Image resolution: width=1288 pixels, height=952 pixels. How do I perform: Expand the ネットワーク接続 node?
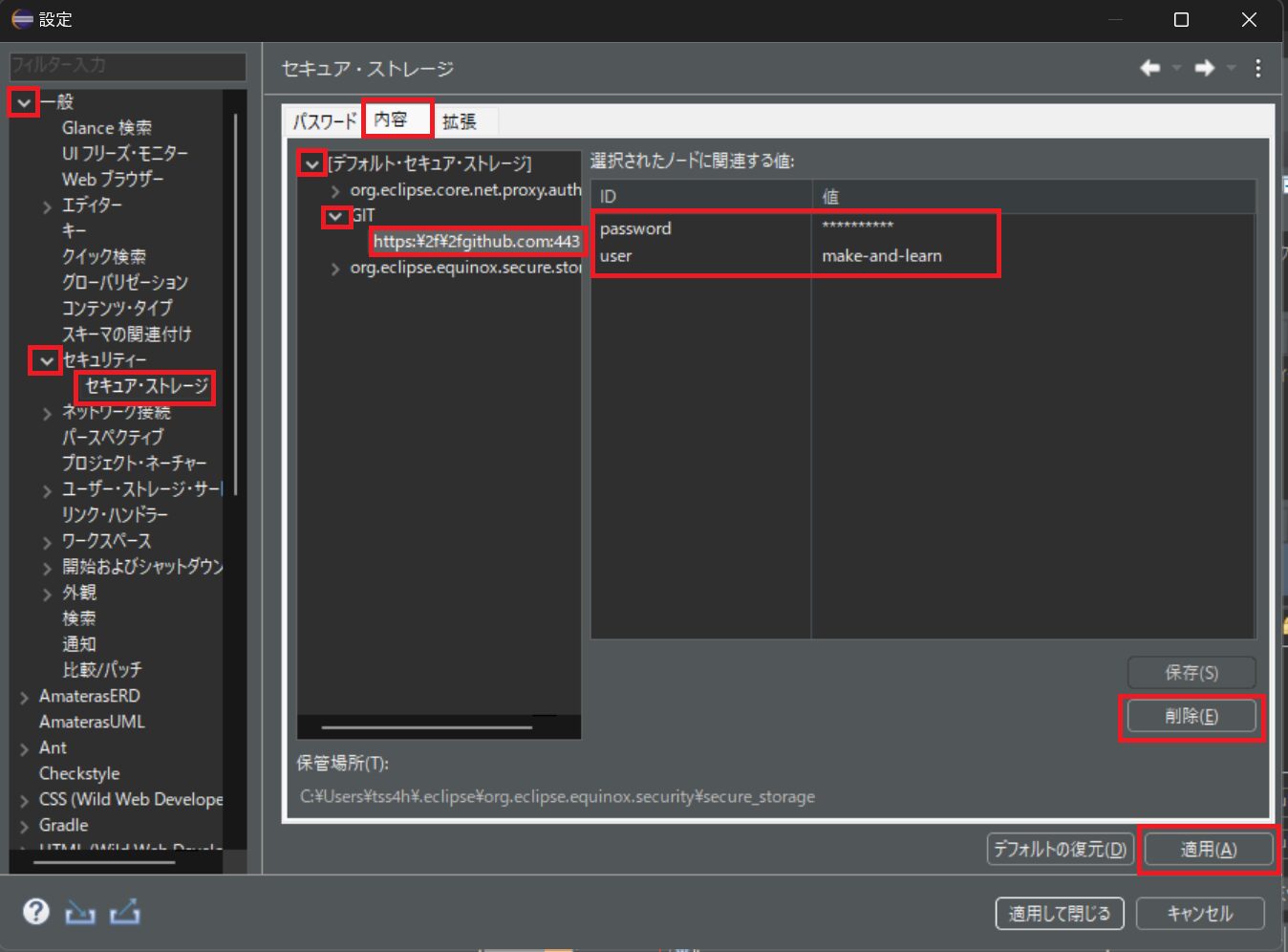click(x=47, y=413)
